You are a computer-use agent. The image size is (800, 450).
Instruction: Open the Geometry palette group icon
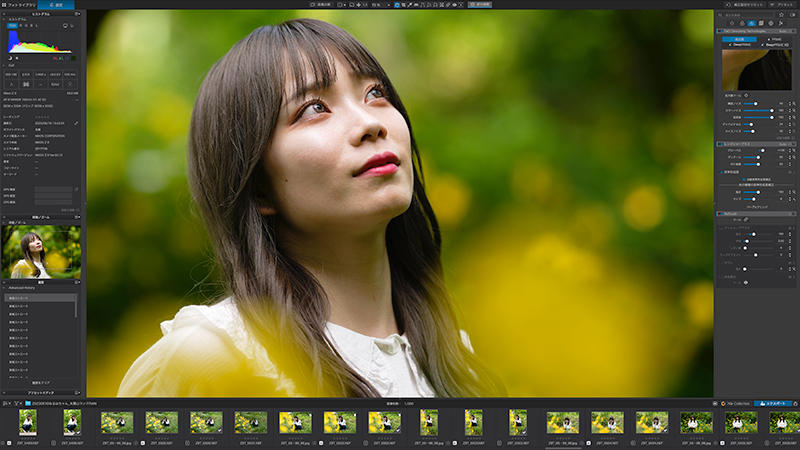pos(761,23)
